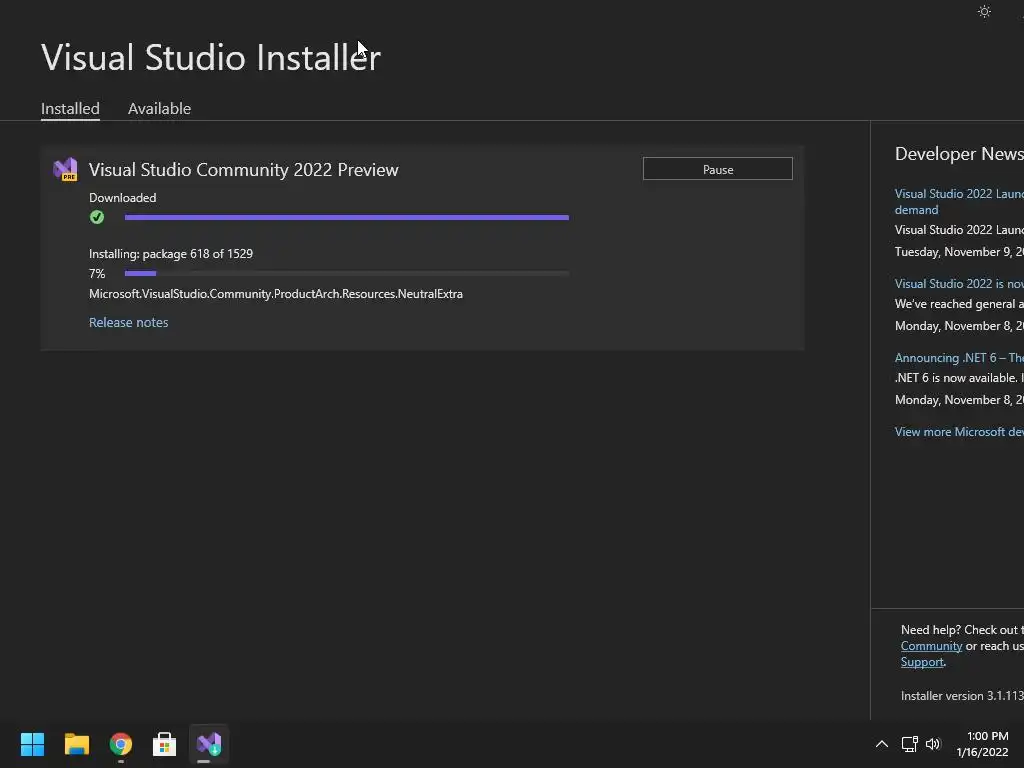Switch to the Available tab

pyautogui.click(x=159, y=108)
